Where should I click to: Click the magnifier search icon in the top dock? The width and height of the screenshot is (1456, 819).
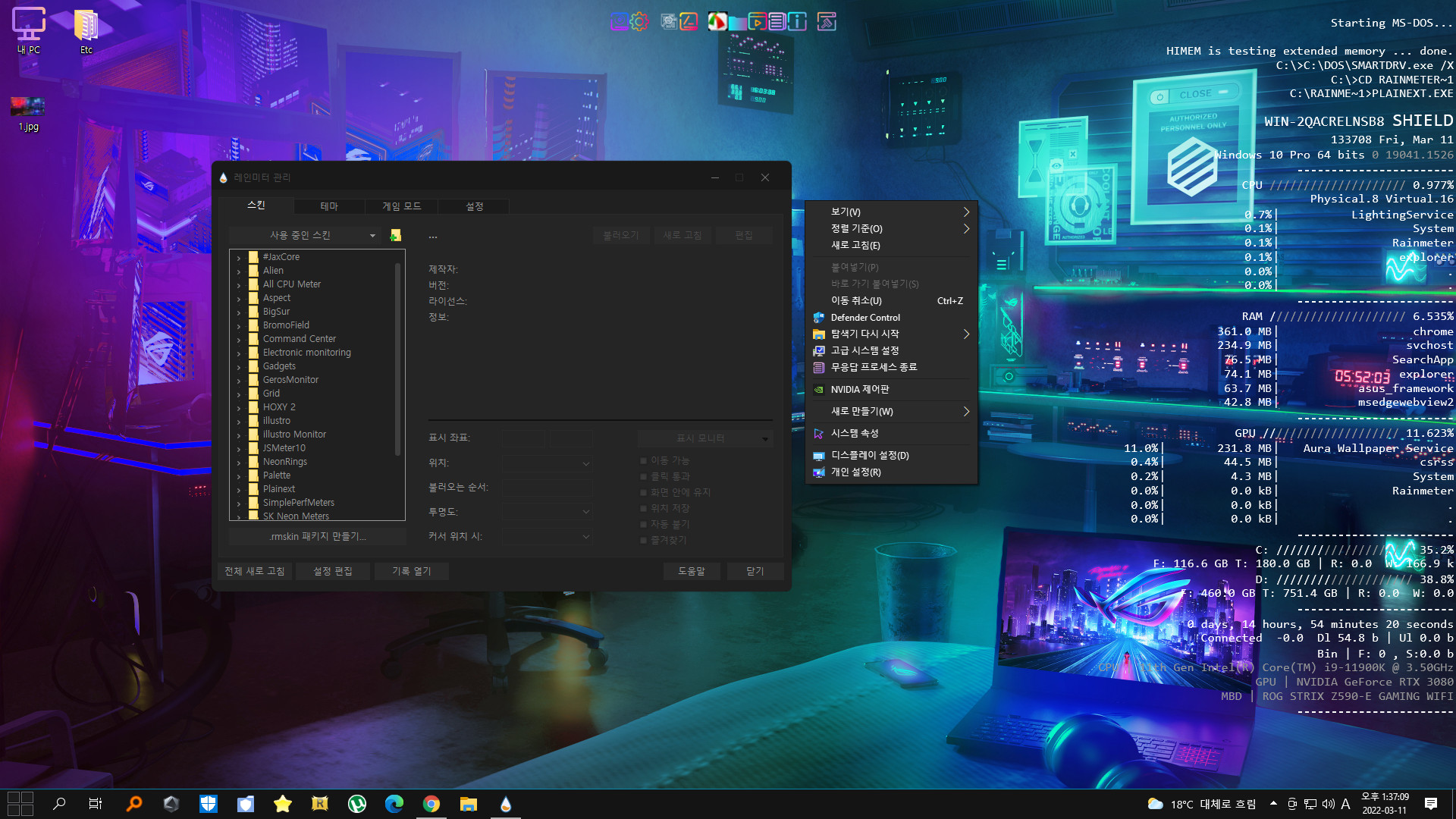(669, 21)
